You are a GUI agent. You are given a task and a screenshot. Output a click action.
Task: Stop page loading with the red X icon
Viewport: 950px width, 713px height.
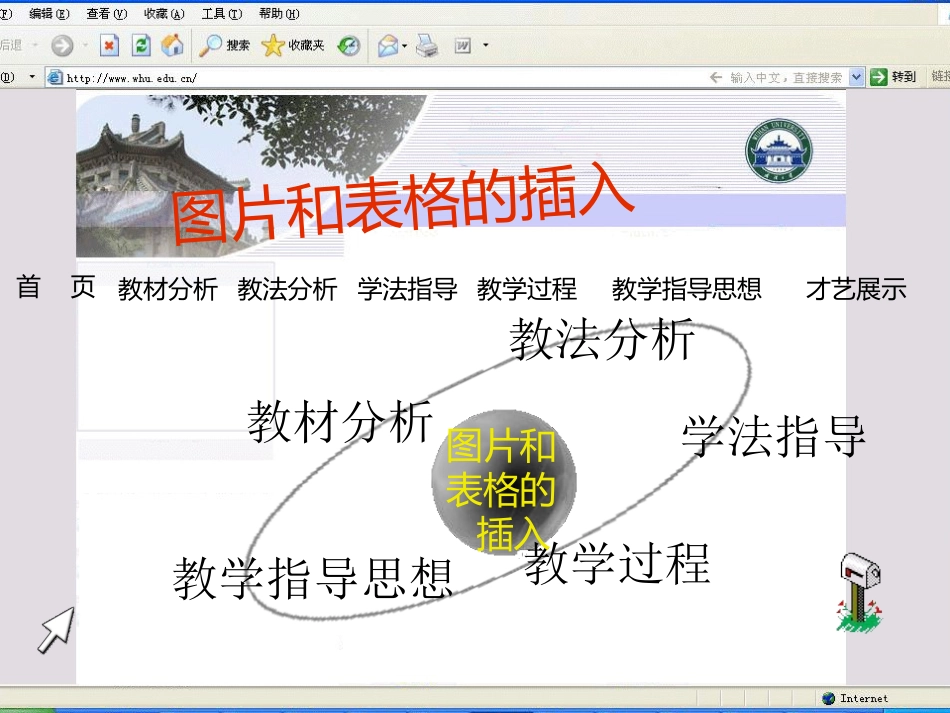point(109,45)
